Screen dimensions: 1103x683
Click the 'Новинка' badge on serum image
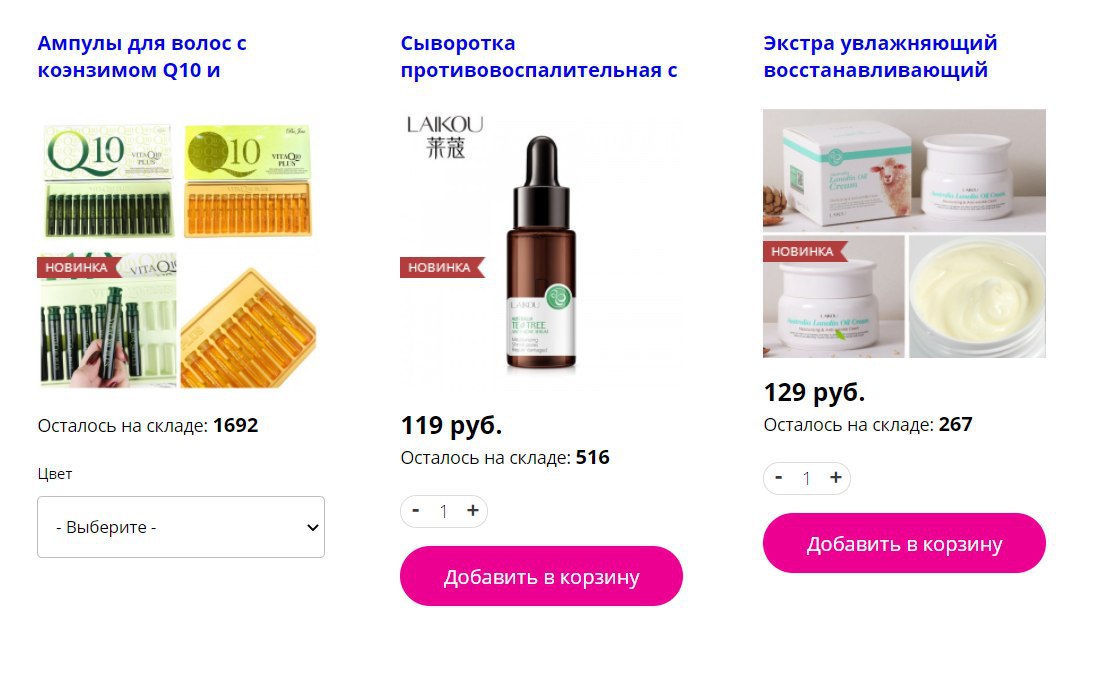pos(442,267)
